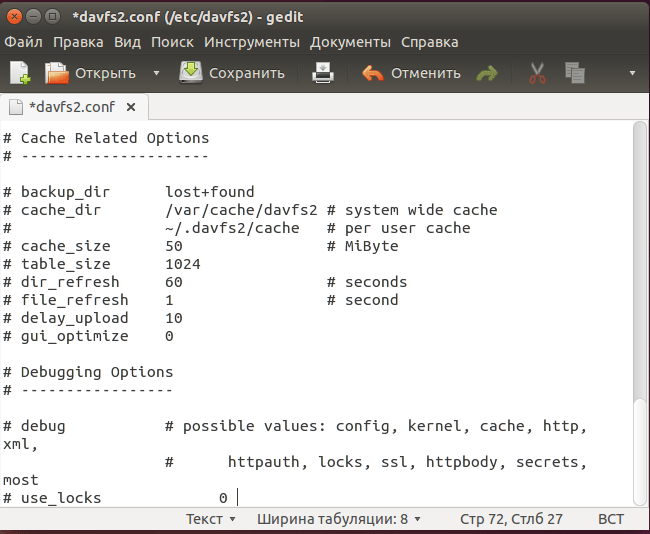Click the '# debug' option text
650x534 pixels.
tap(34, 426)
